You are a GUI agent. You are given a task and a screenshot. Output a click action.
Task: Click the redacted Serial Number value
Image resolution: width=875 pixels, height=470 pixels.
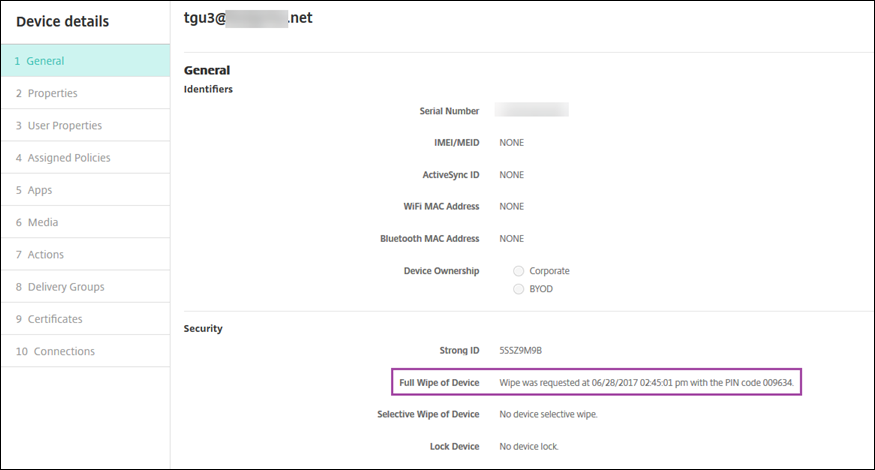pyautogui.click(x=532, y=110)
